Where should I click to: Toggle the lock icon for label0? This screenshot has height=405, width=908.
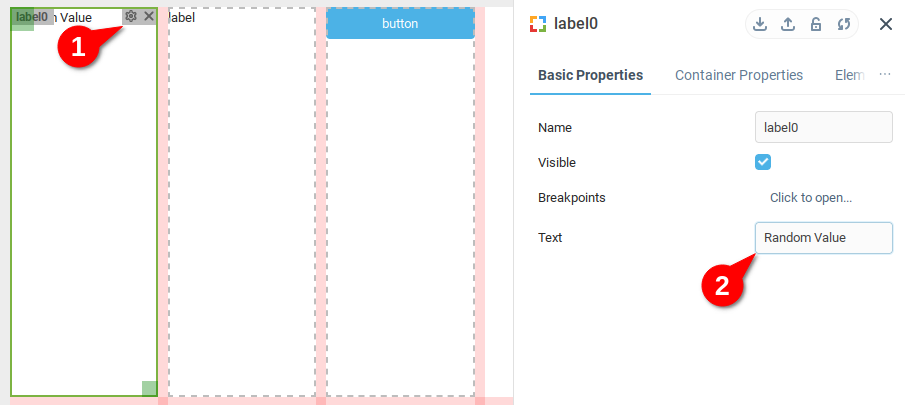816,25
